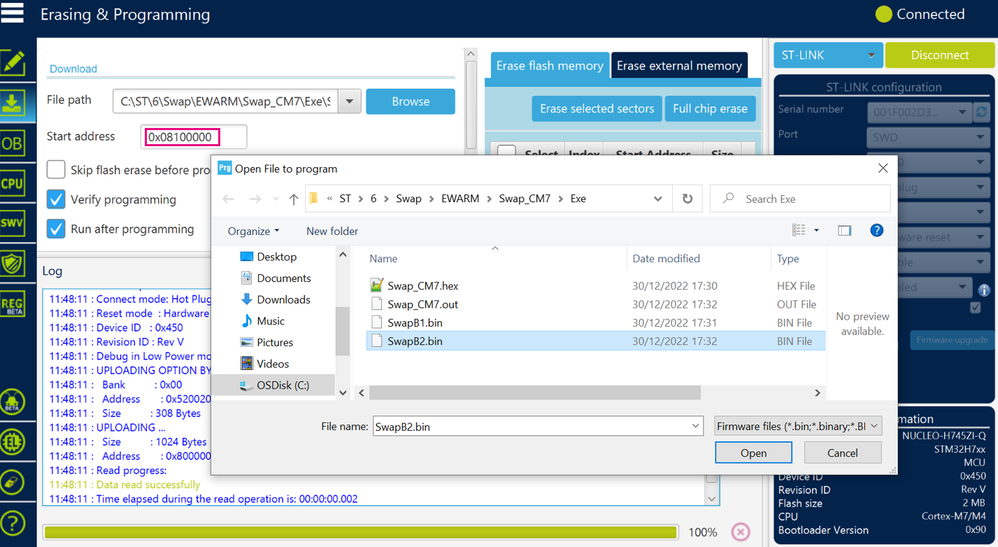
Task: Click Full chip erase button
Action: coord(710,109)
